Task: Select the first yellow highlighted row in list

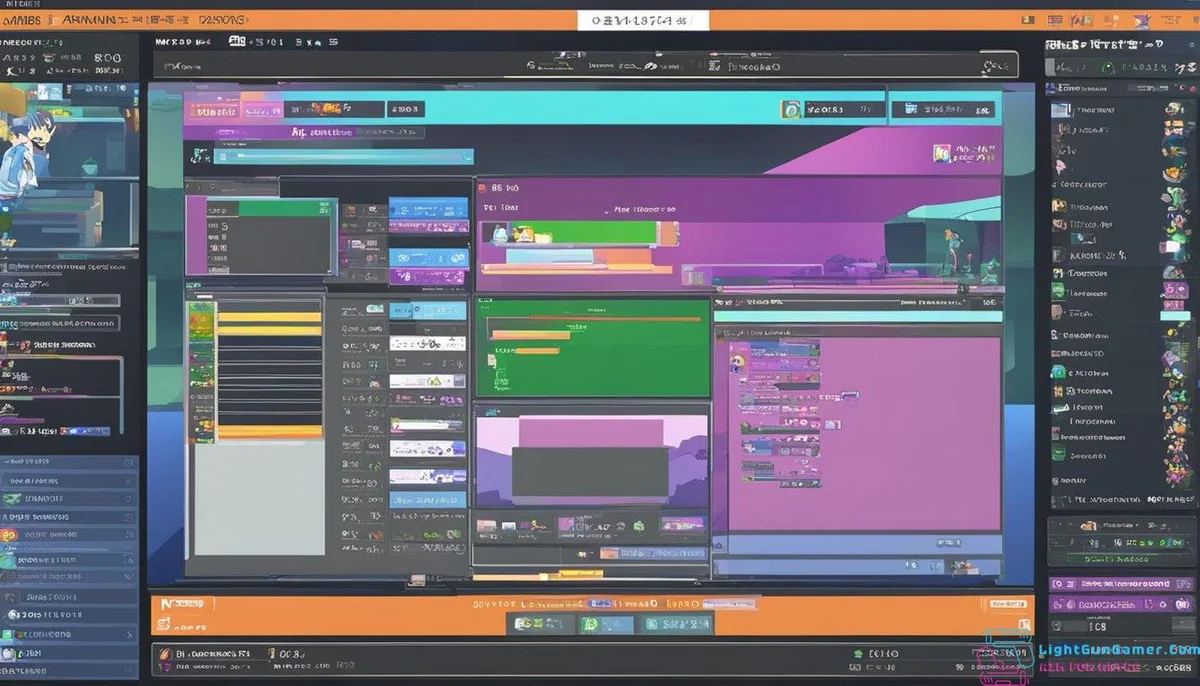Action: point(270,317)
